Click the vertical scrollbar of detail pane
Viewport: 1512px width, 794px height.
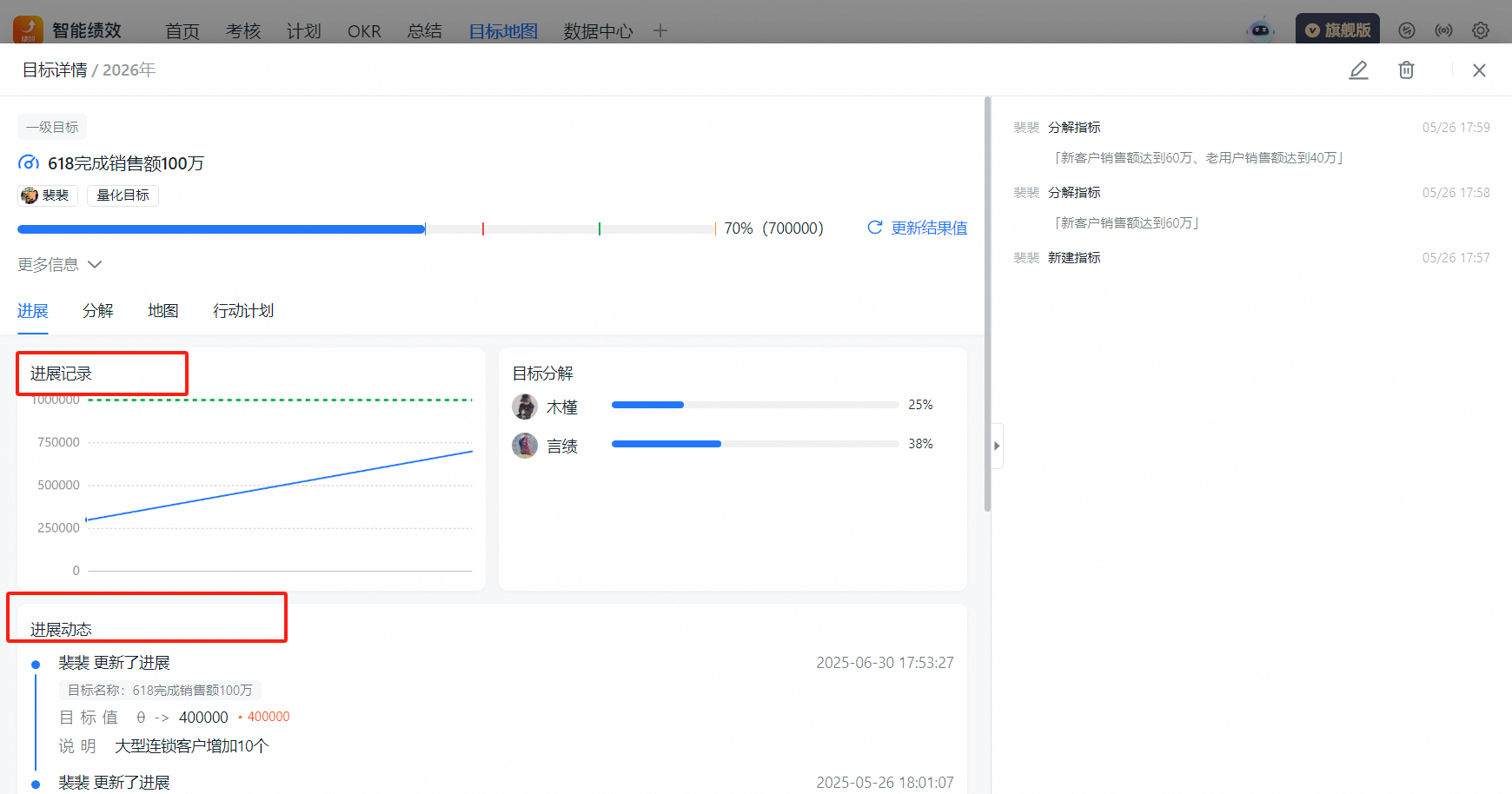point(987,304)
